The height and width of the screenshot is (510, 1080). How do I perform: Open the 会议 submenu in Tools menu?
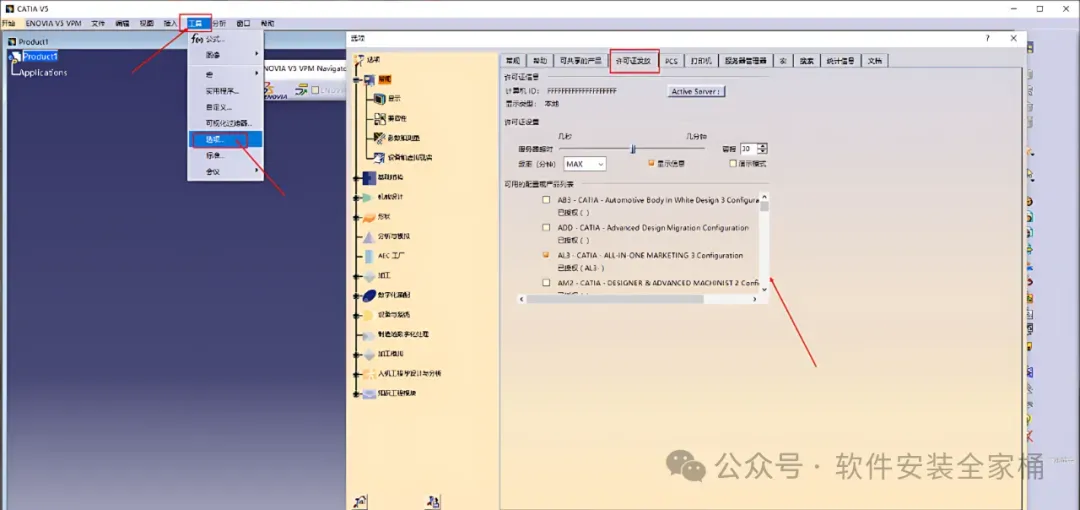pyautogui.click(x=225, y=172)
